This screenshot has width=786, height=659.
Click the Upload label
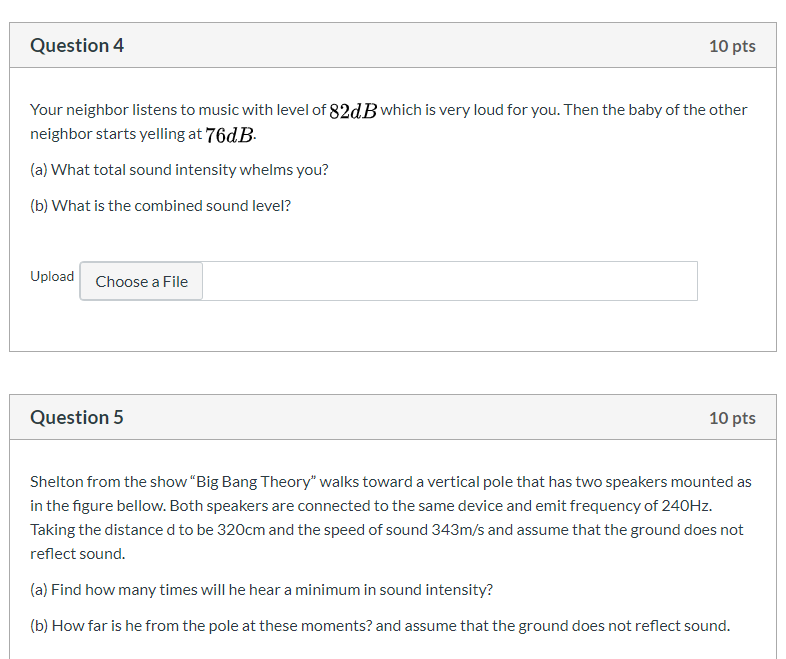pyautogui.click(x=52, y=276)
